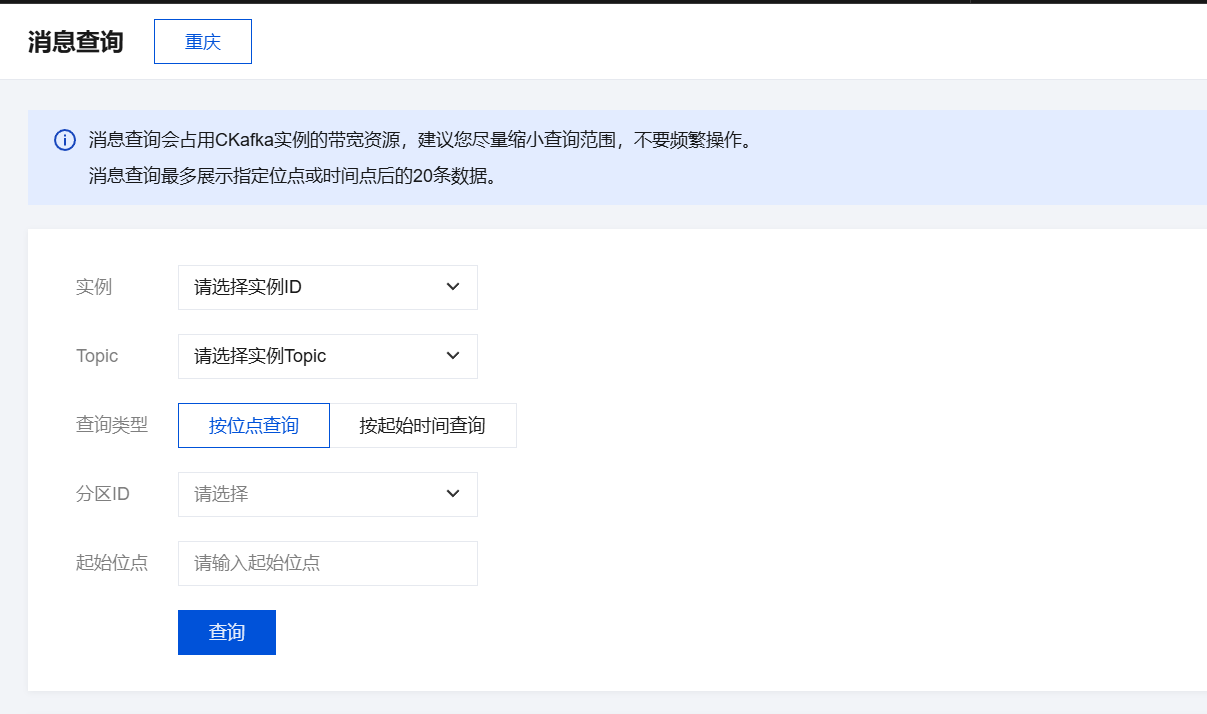1207x714 pixels.
Task: Open the 分区ID 请选择 dropdown
Action: [x=310, y=494]
